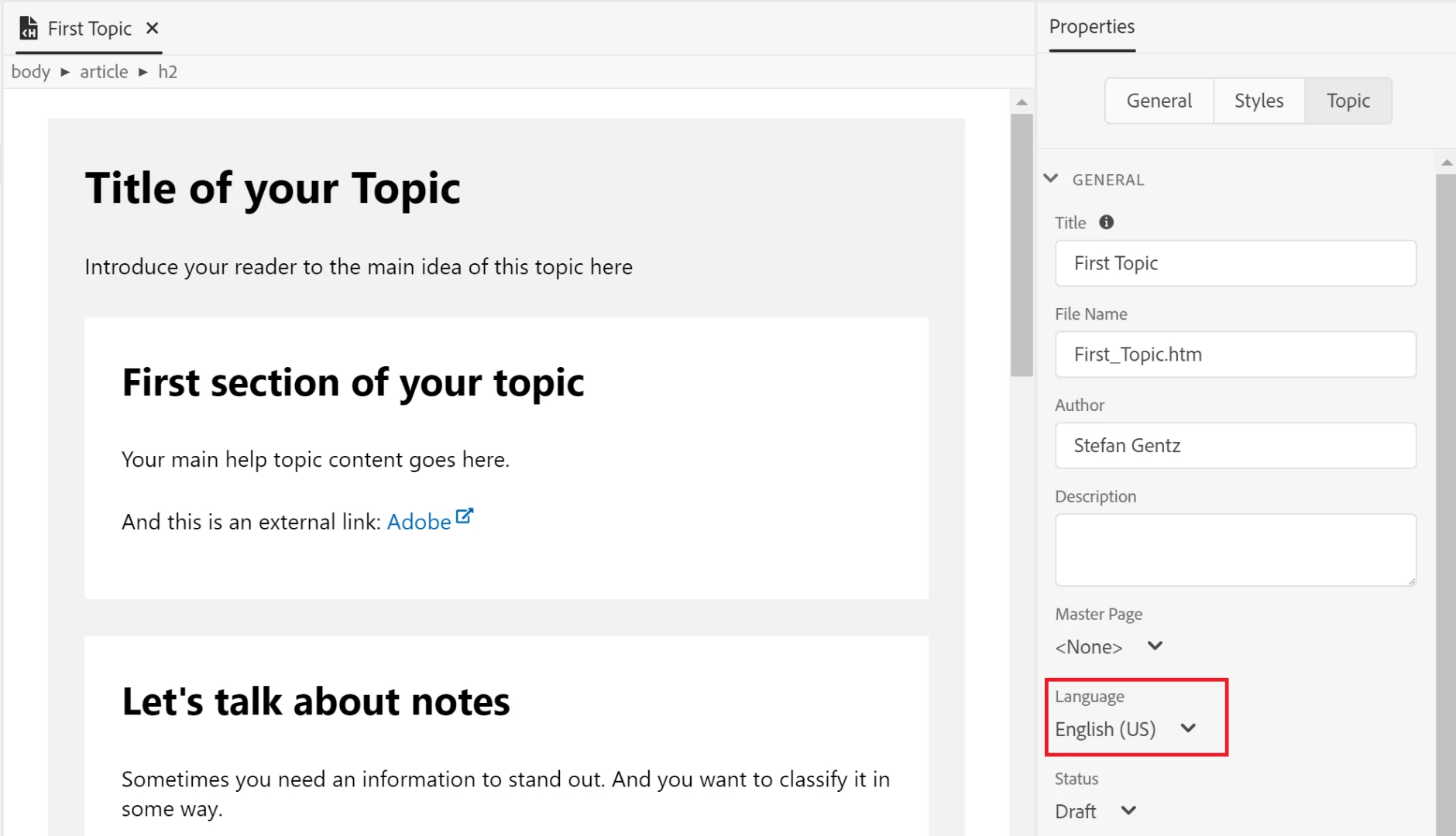Click the paragraph 'Introduce your reader to the main idea'
This screenshot has height=836, width=1456.
click(x=359, y=267)
